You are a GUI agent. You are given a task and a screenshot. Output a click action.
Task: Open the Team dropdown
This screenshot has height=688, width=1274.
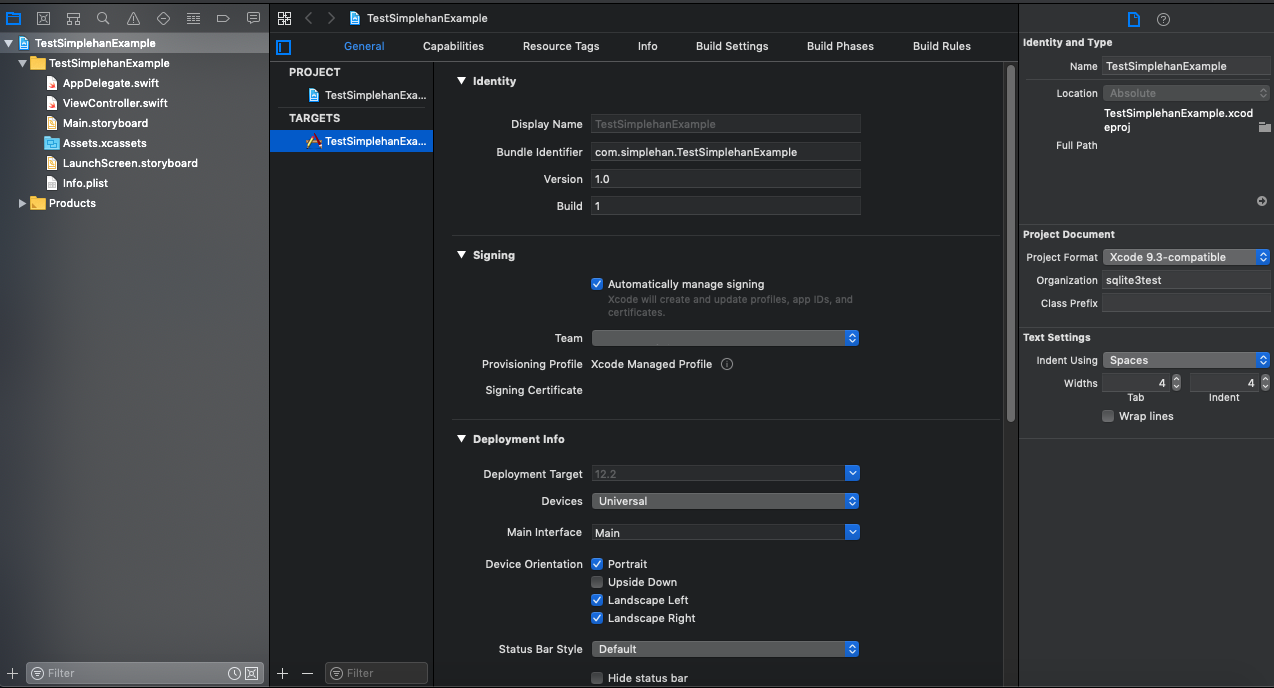725,338
